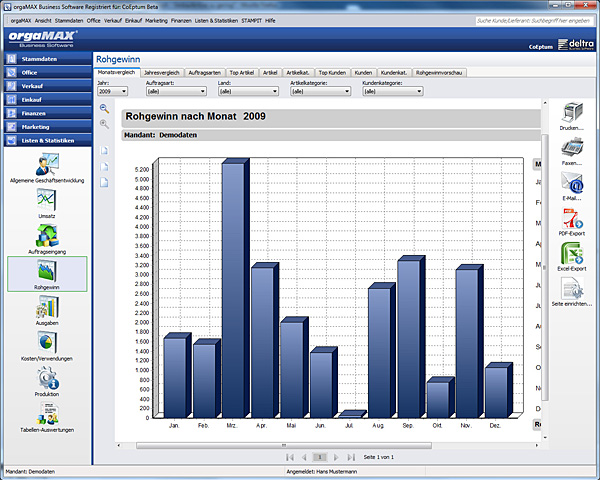
Task: Go to first page arrow
Action: pos(290,457)
